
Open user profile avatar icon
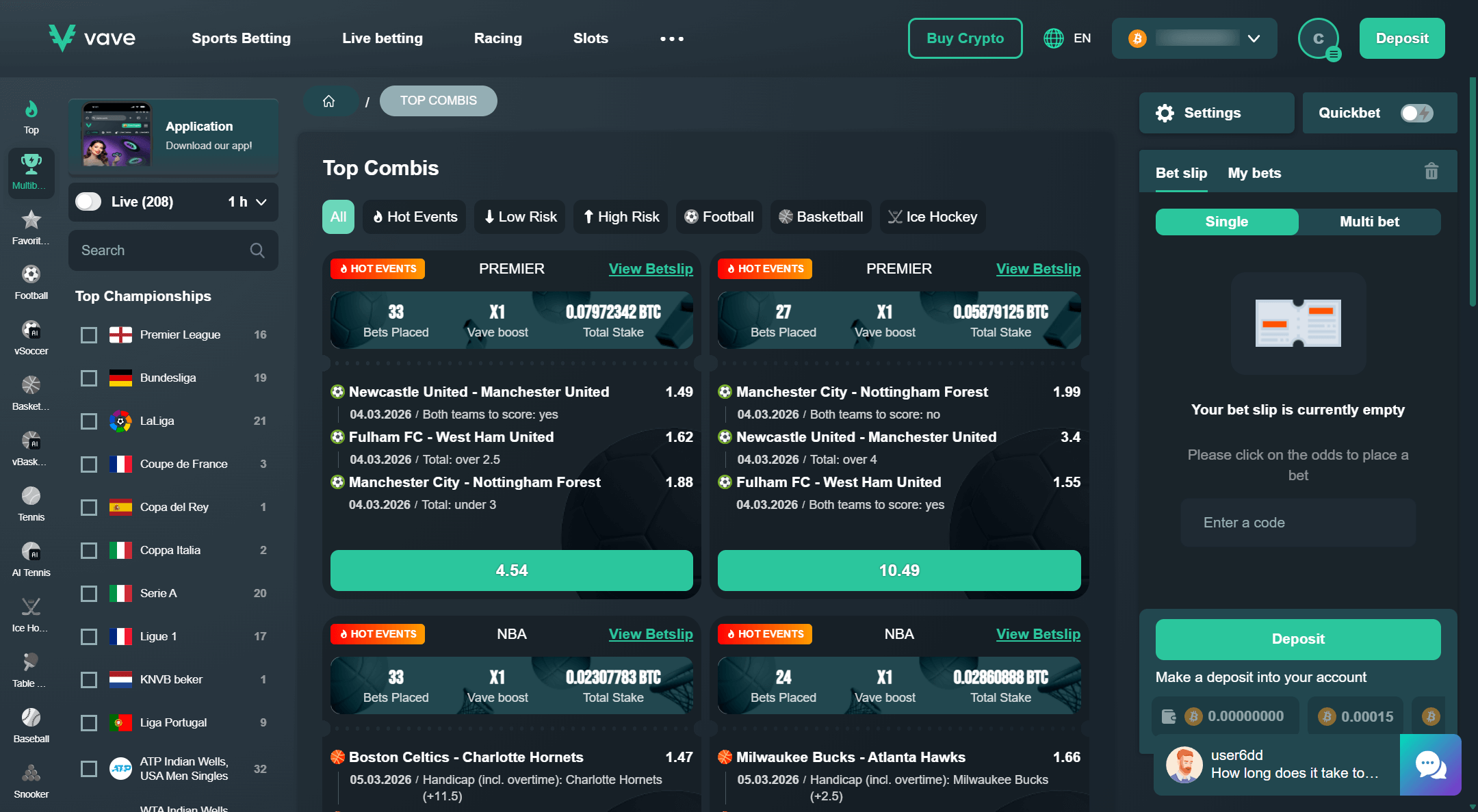tap(1318, 39)
